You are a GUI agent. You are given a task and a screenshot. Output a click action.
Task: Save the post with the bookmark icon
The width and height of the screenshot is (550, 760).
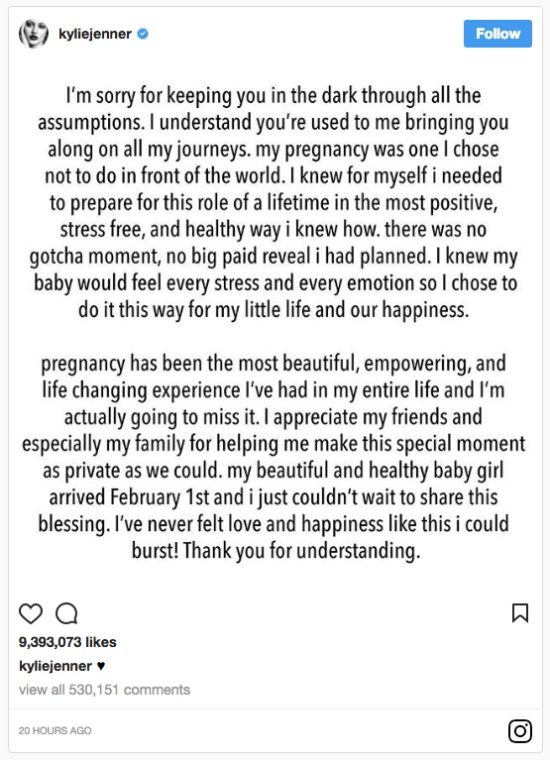(x=520, y=613)
